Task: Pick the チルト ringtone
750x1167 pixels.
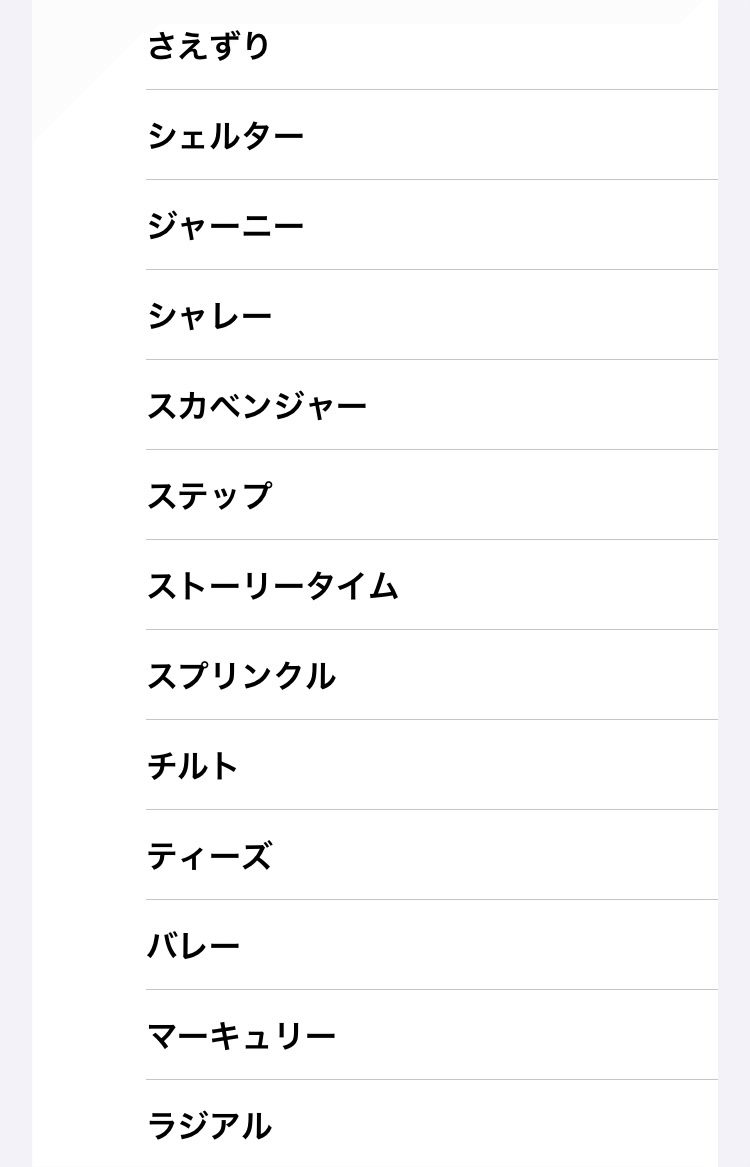Action: pos(193,766)
